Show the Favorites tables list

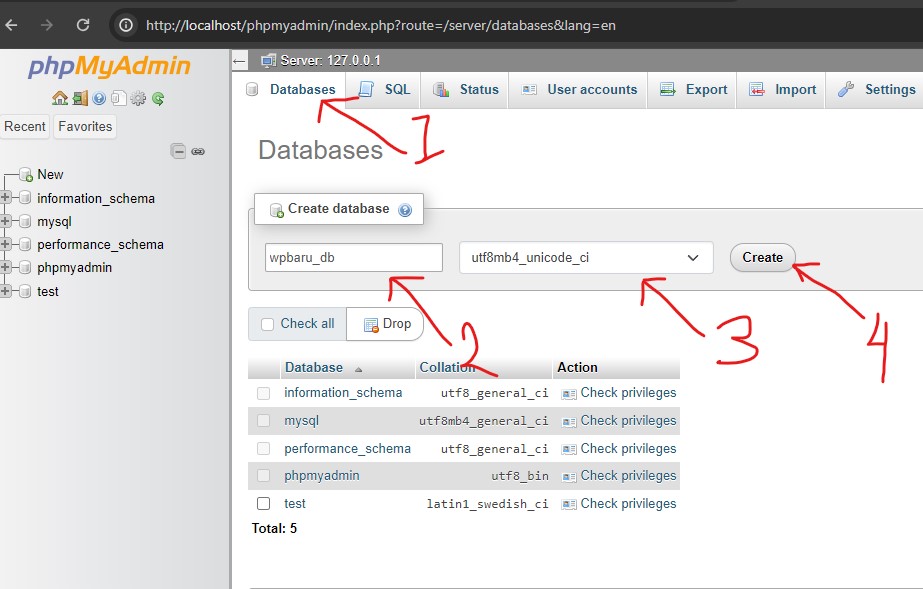click(85, 127)
